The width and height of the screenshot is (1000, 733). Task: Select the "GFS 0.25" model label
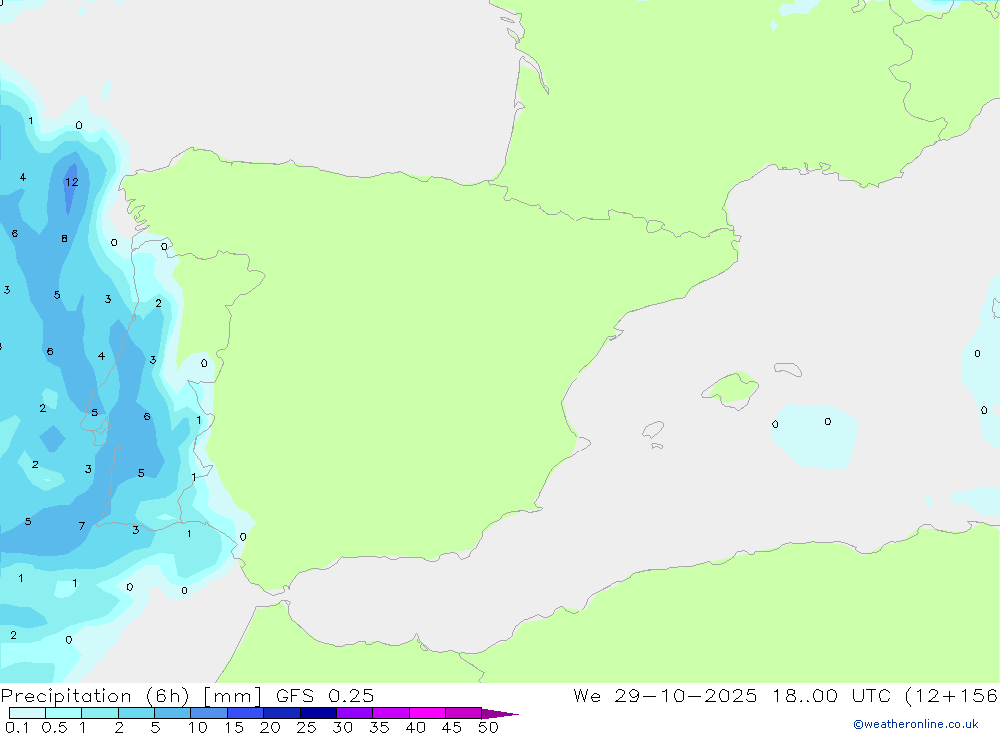click(x=325, y=696)
